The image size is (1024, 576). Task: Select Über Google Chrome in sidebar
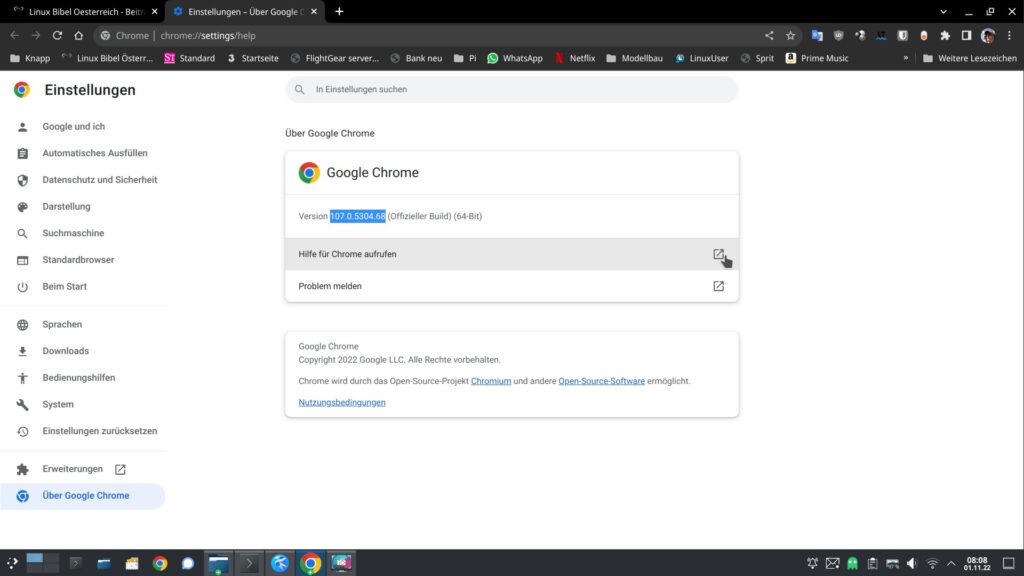point(83,496)
